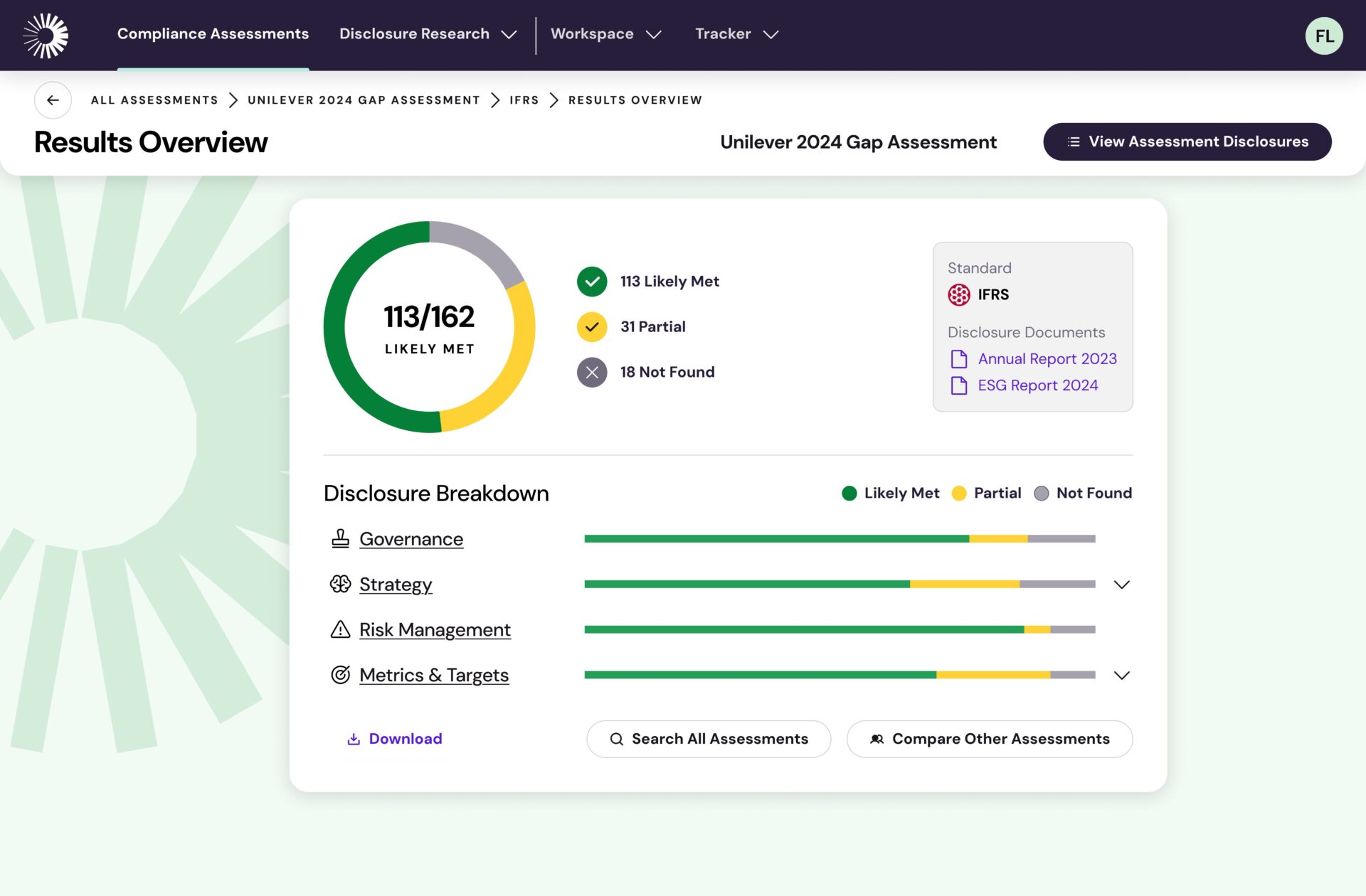This screenshot has height=896, width=1366.
Task: Open the Disclosure Research menu
Action: (428, 34)
